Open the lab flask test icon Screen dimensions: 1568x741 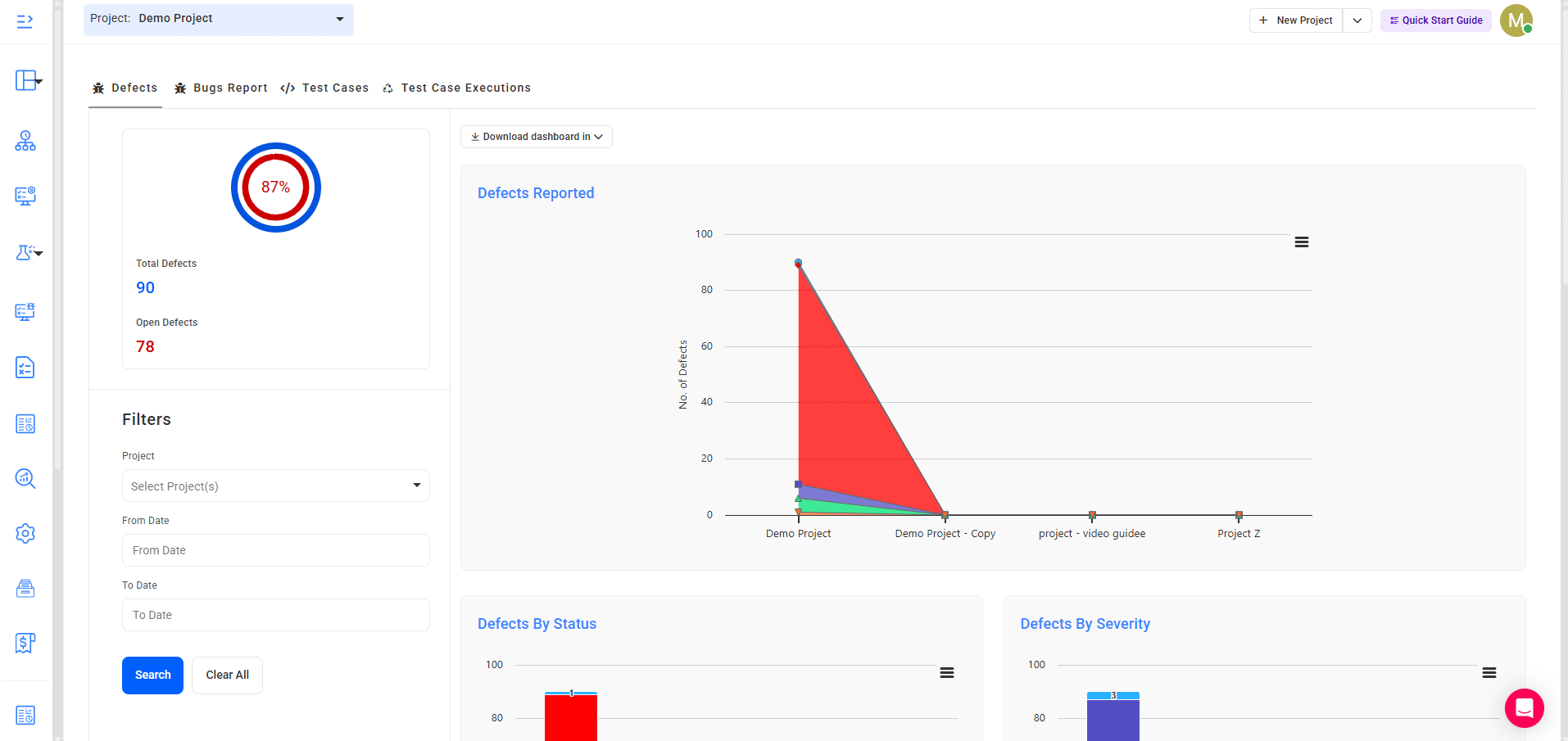(25, 252)
